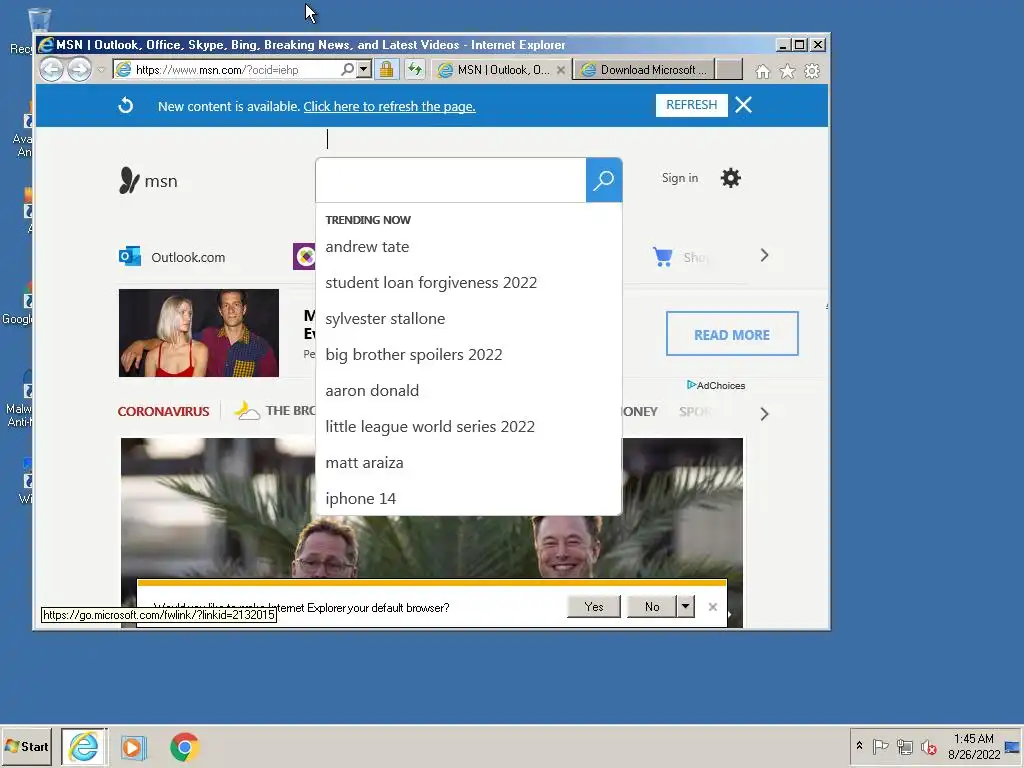The height and width of the screenshot is (768, 1024).
Task: Open the Start menu
Action: tap(26, 746)
